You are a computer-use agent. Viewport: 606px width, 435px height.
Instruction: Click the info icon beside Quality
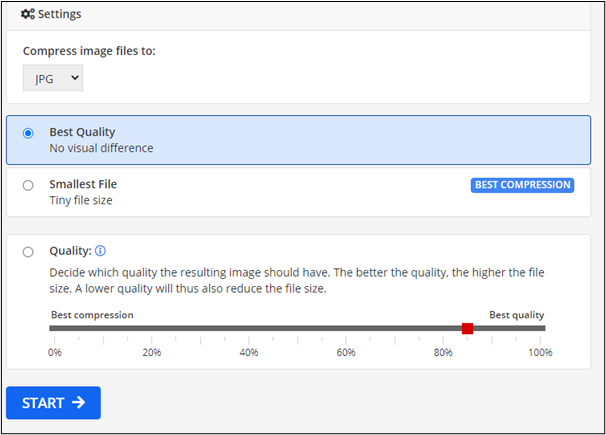pos(100,252)
